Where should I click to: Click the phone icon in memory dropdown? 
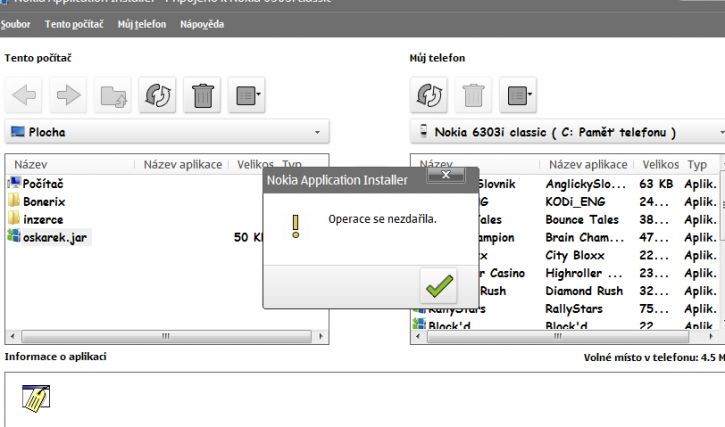[x=423, y=130]
